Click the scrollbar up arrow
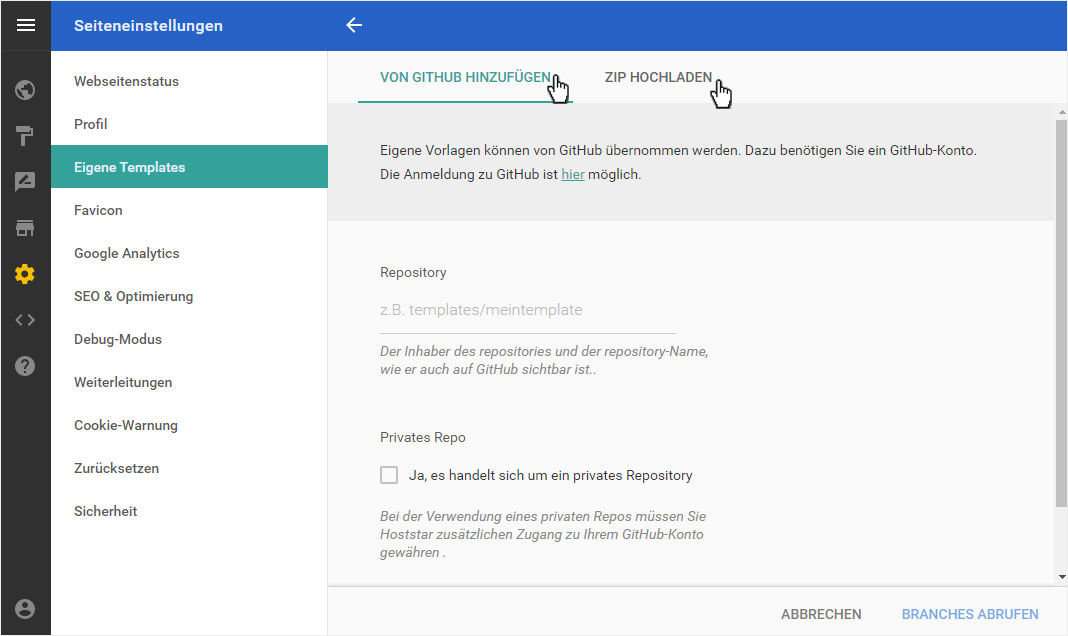 pyautogui.click(x=1062, y=111)
